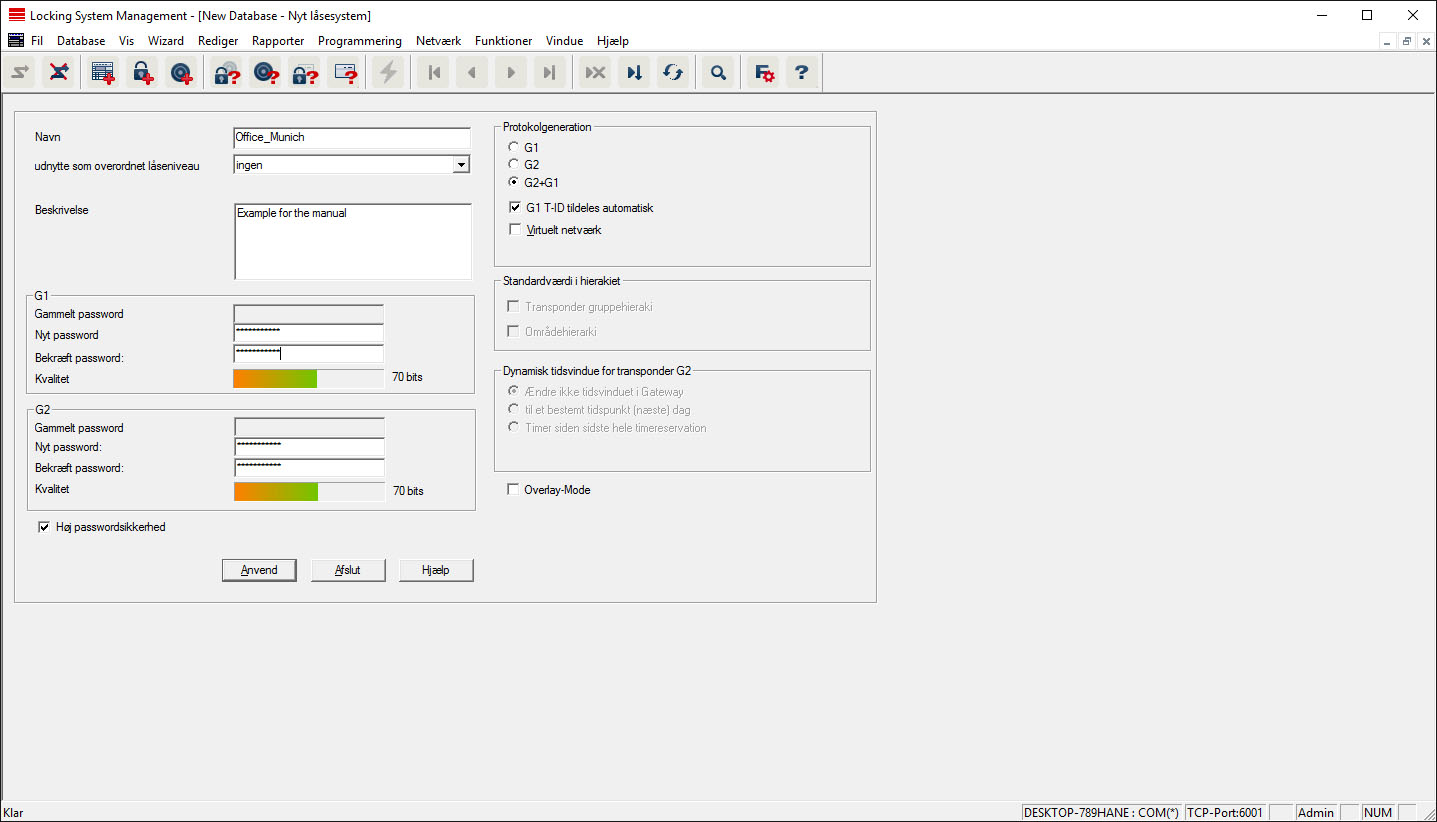1437x822 pixels.
Task: Enable the Virtuelt netværk checkbox
Action: [515, 230]
